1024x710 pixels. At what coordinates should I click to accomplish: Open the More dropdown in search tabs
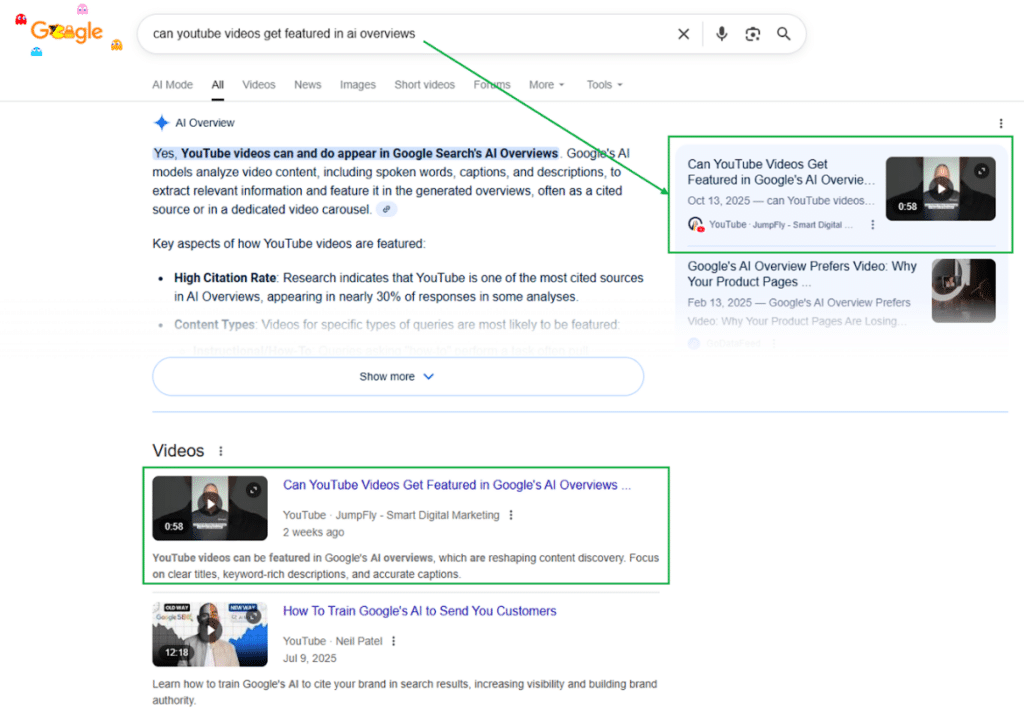(547, 85)
